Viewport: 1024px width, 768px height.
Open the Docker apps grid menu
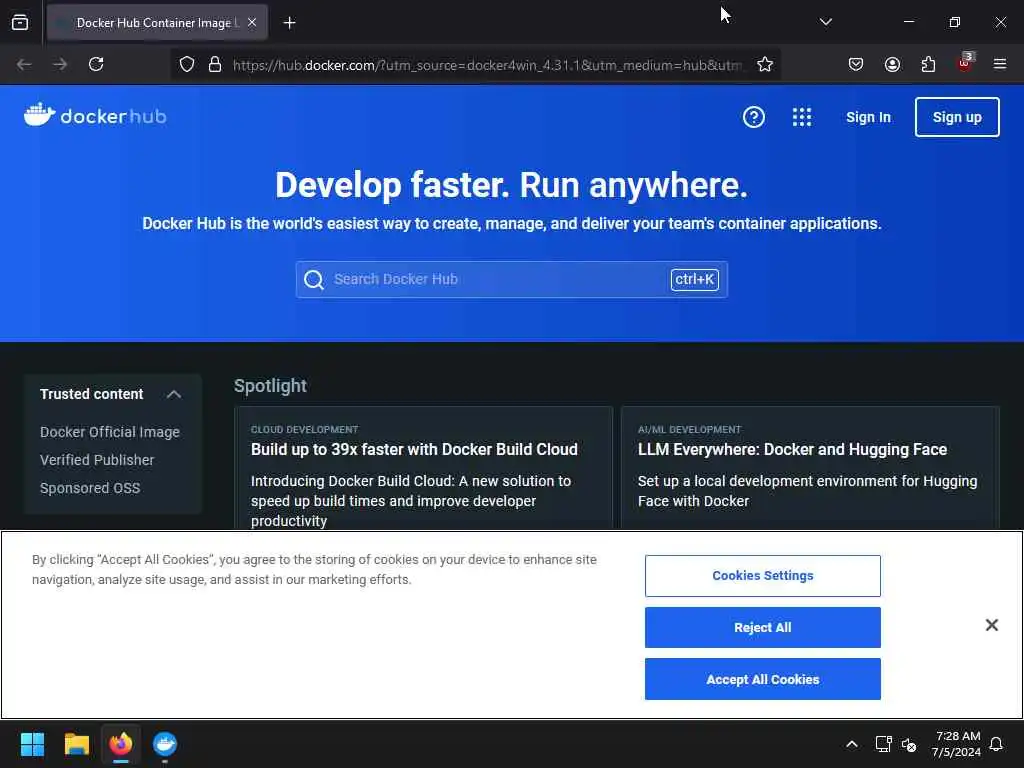click(x=802, y=117)
